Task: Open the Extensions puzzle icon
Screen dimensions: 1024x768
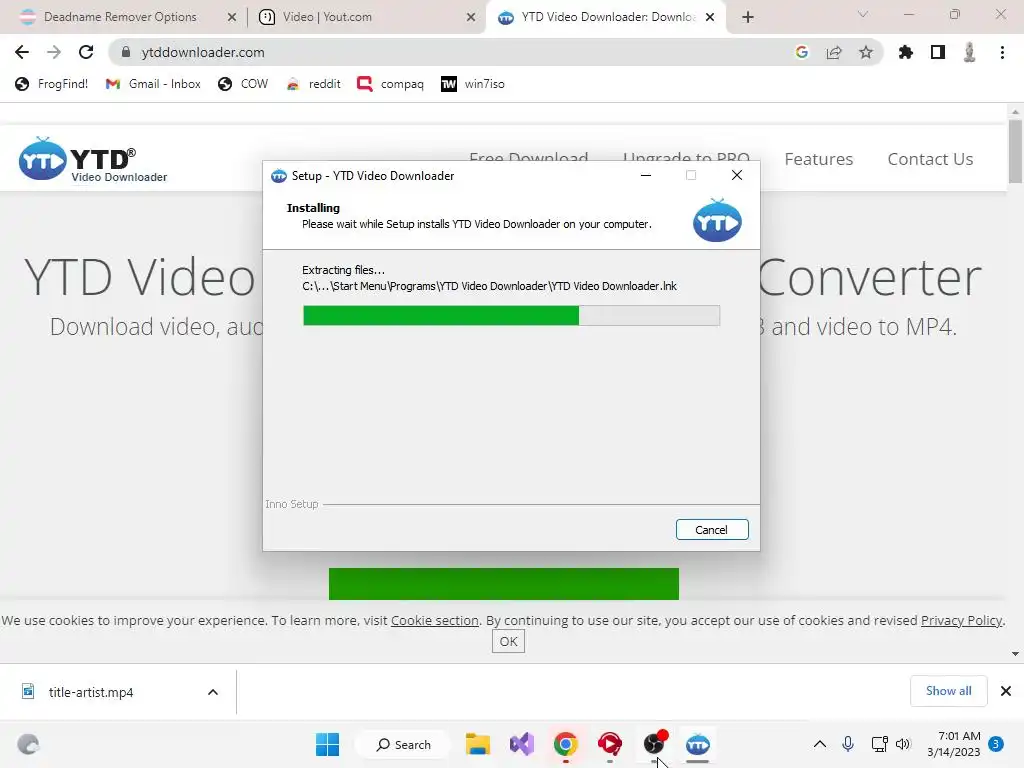Action: (906, 52)
